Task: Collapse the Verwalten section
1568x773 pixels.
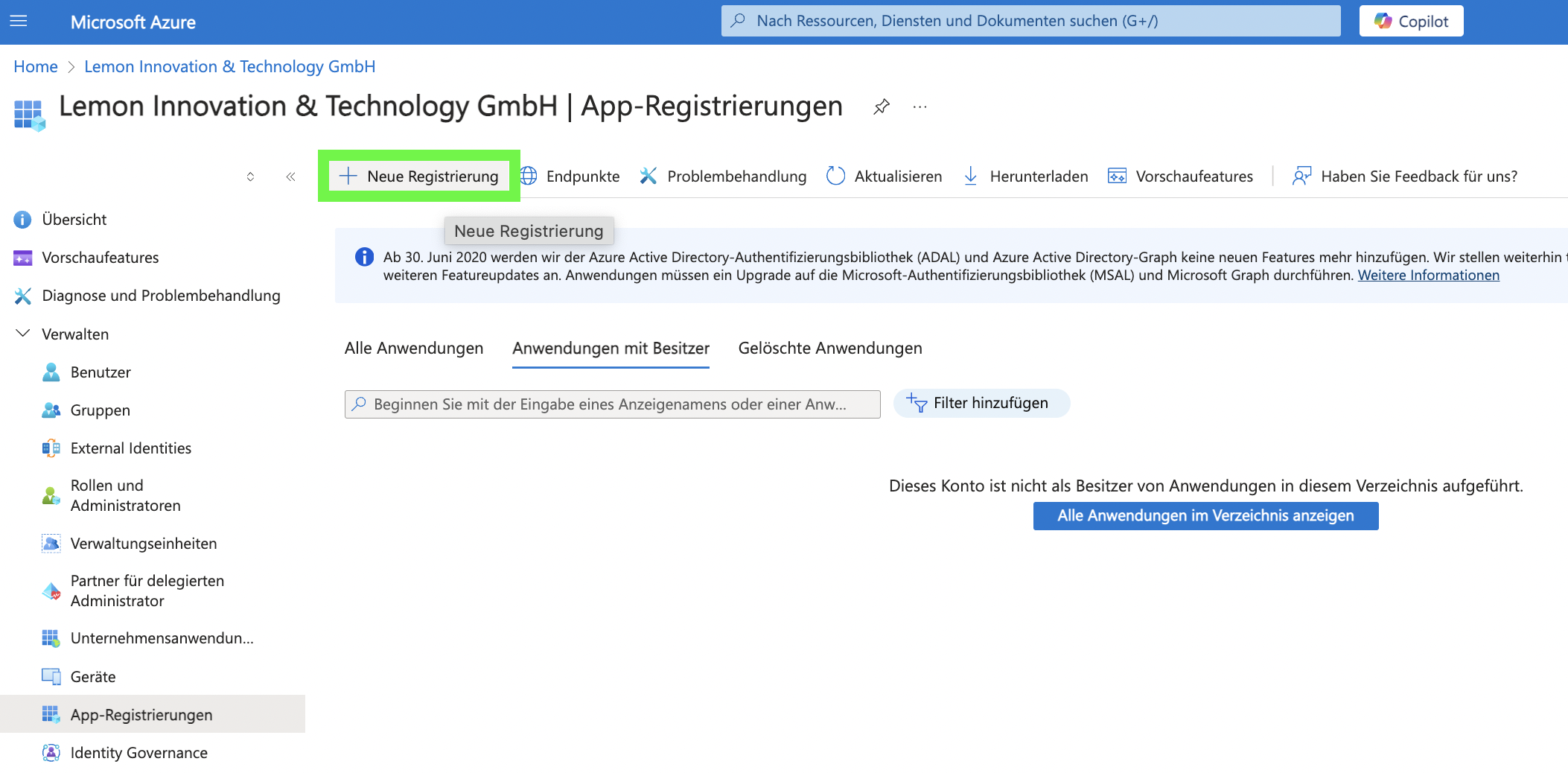Action: pyautogui.click(x=23, y=334)
